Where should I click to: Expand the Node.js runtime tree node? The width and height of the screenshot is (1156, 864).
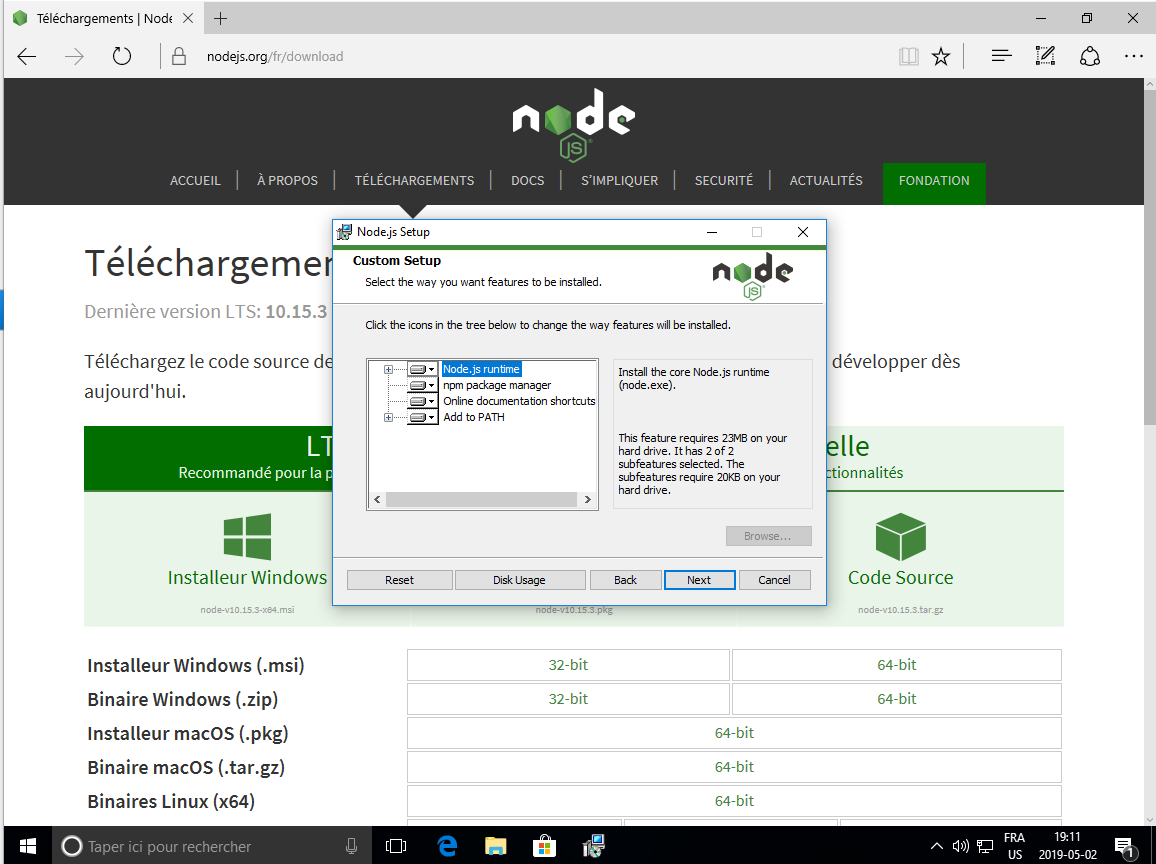tap(388, 370)
